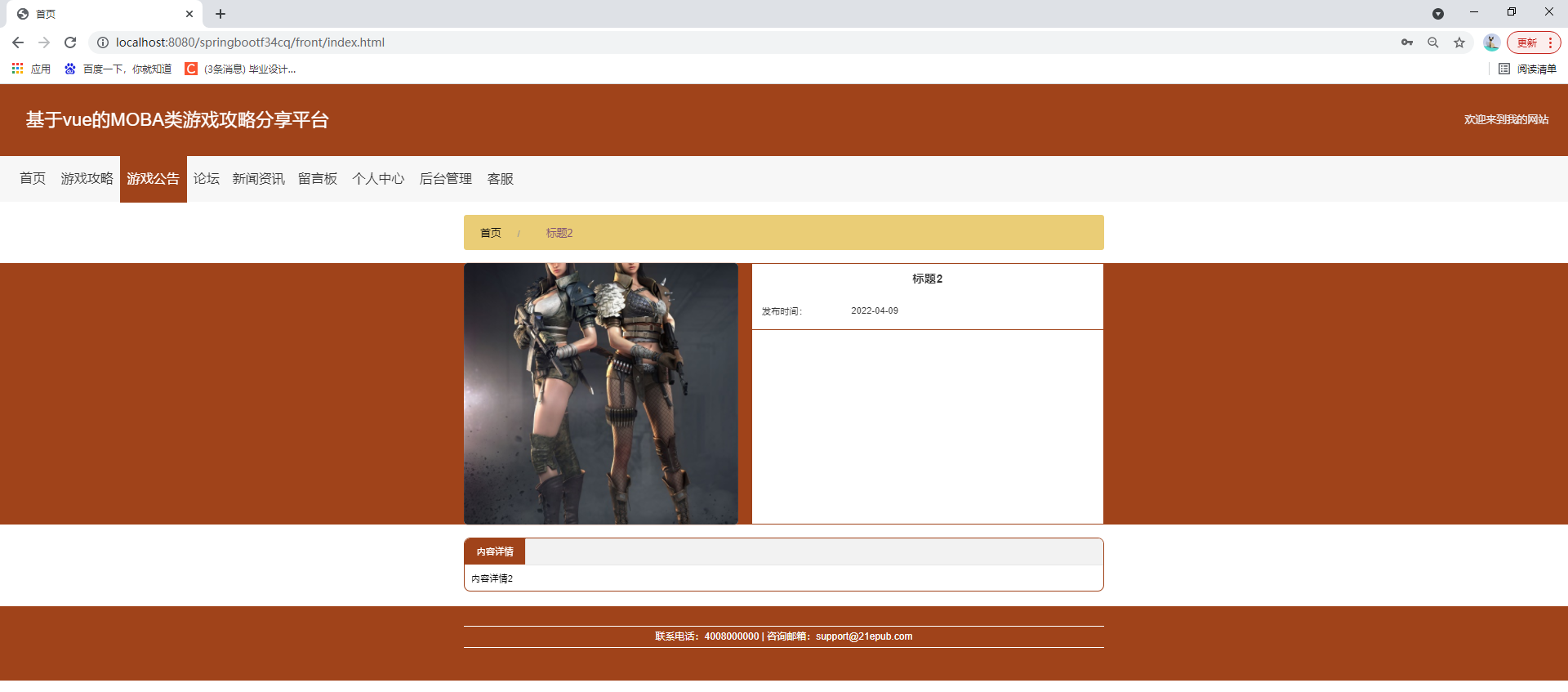Open the 阅读清单 reading list
Viewport: 1568px width, 692px height.
1527,69
